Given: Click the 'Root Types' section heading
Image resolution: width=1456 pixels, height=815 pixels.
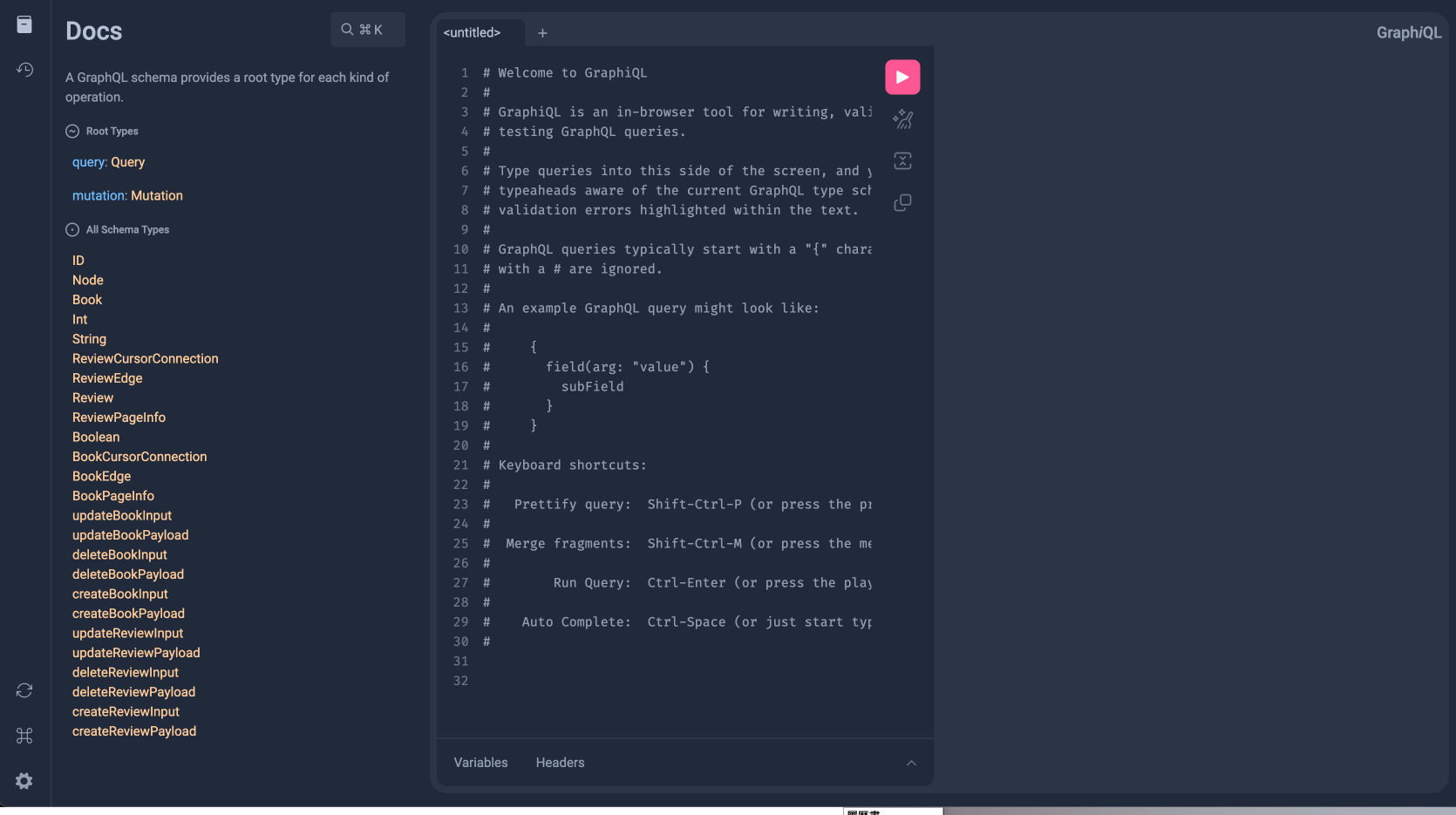Looking at the screenshot, I should [112, 132].
